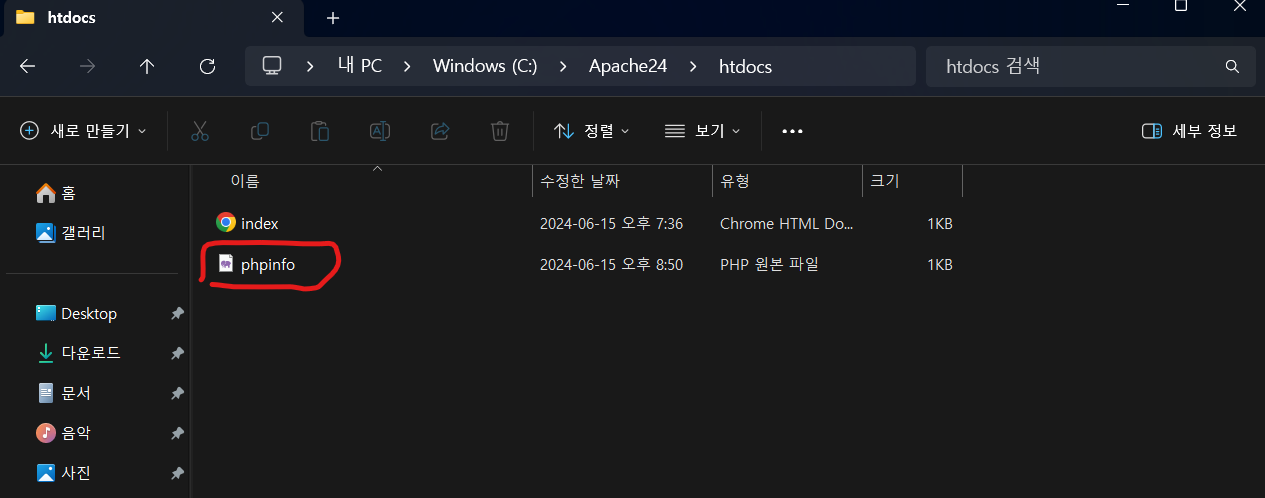
Task: Select the phpinfo file name
Action: pos(268,264)
